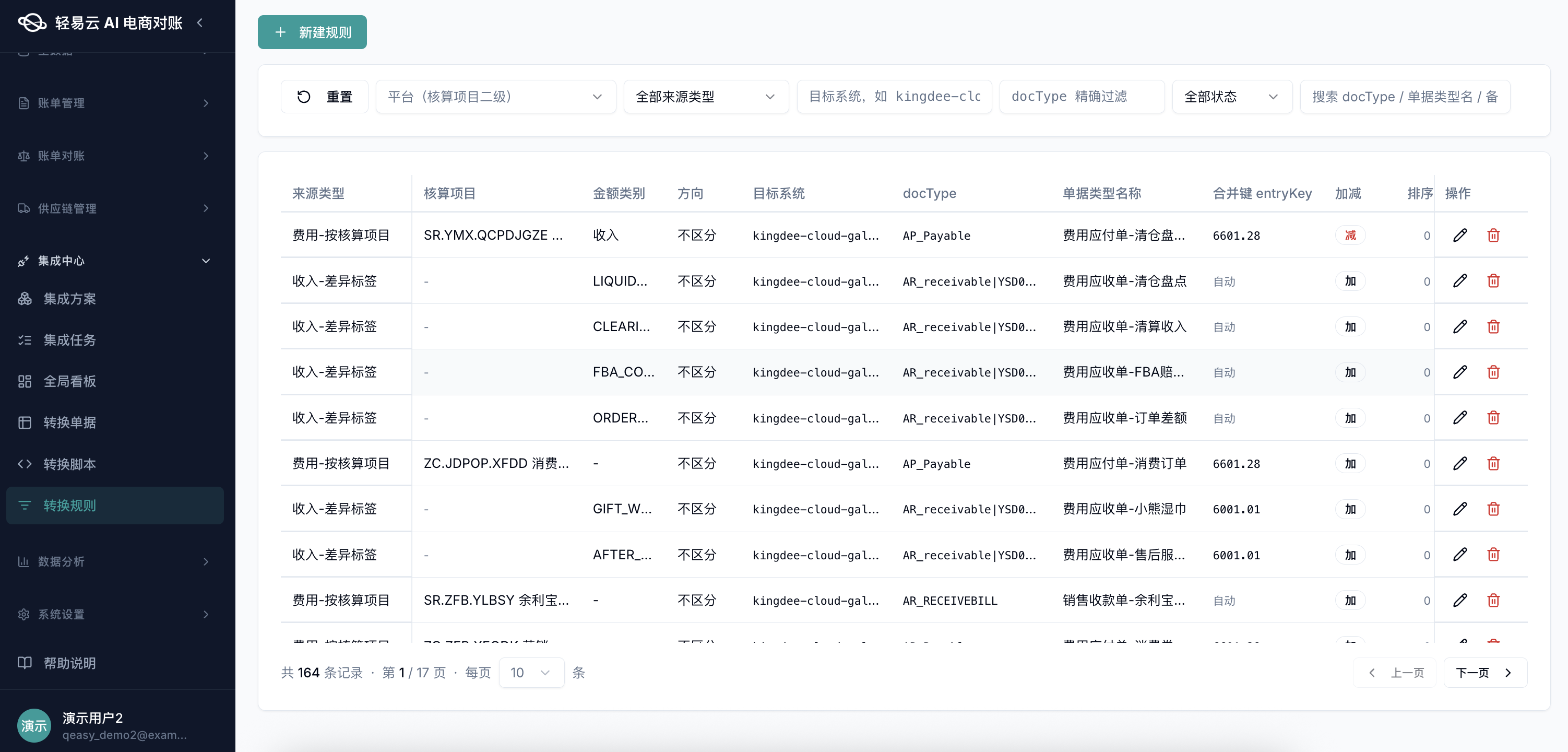Focus the 目标系统 filter input
The height and width of the screenshot is (752, 1568).
(894, 97)
